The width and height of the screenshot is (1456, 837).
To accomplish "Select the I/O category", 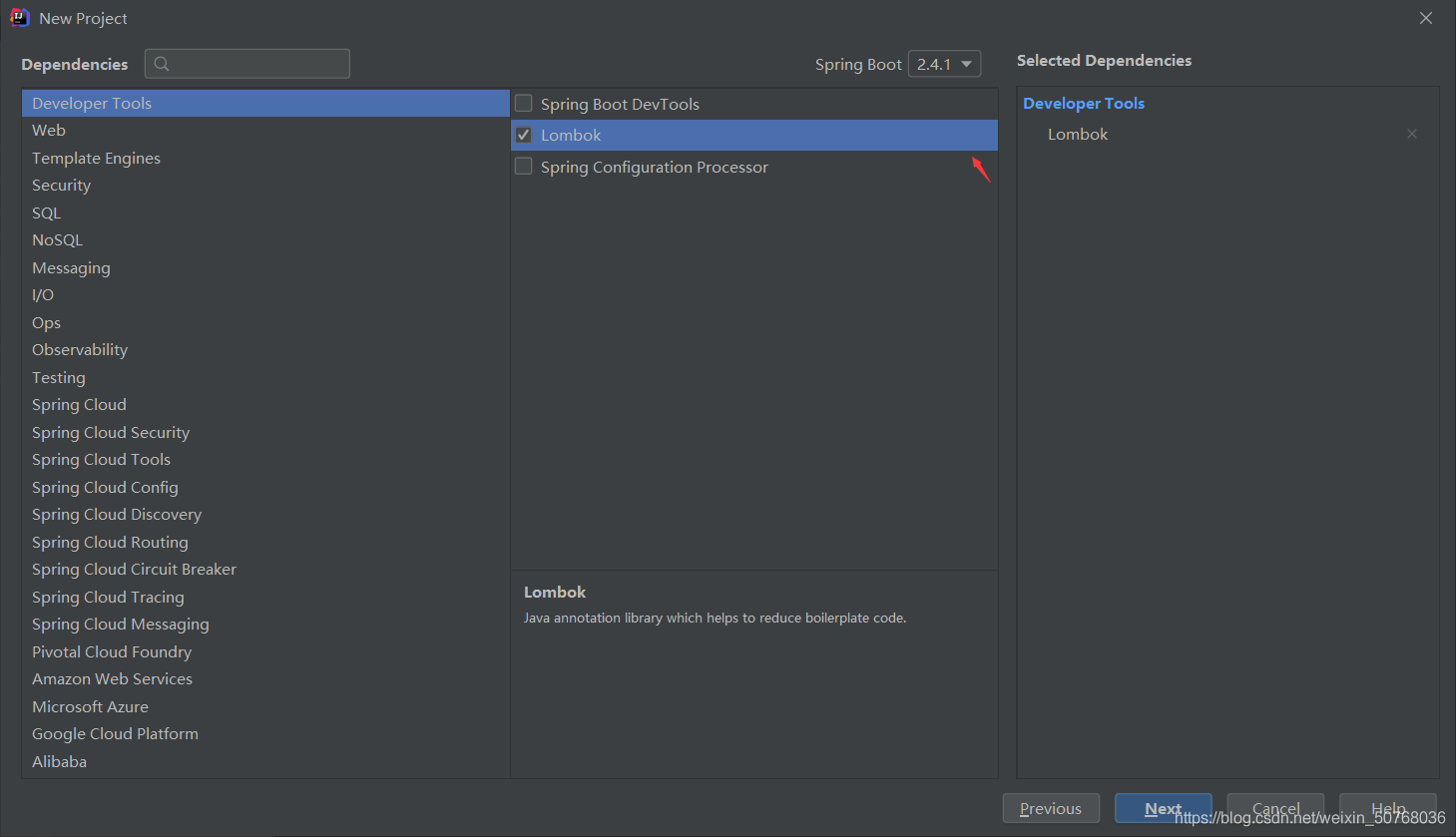I will coord(265,295).
